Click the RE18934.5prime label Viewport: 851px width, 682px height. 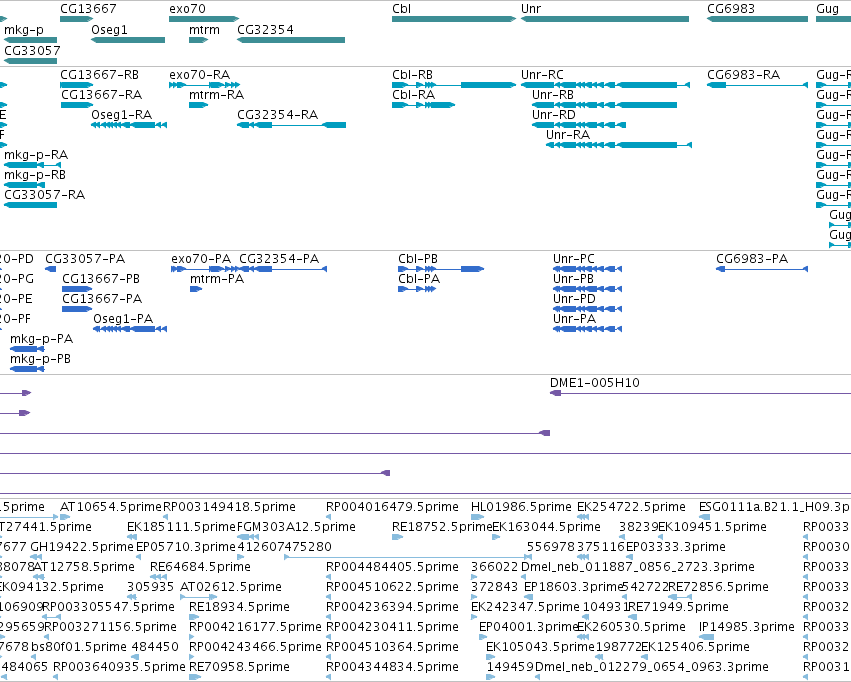239,607
